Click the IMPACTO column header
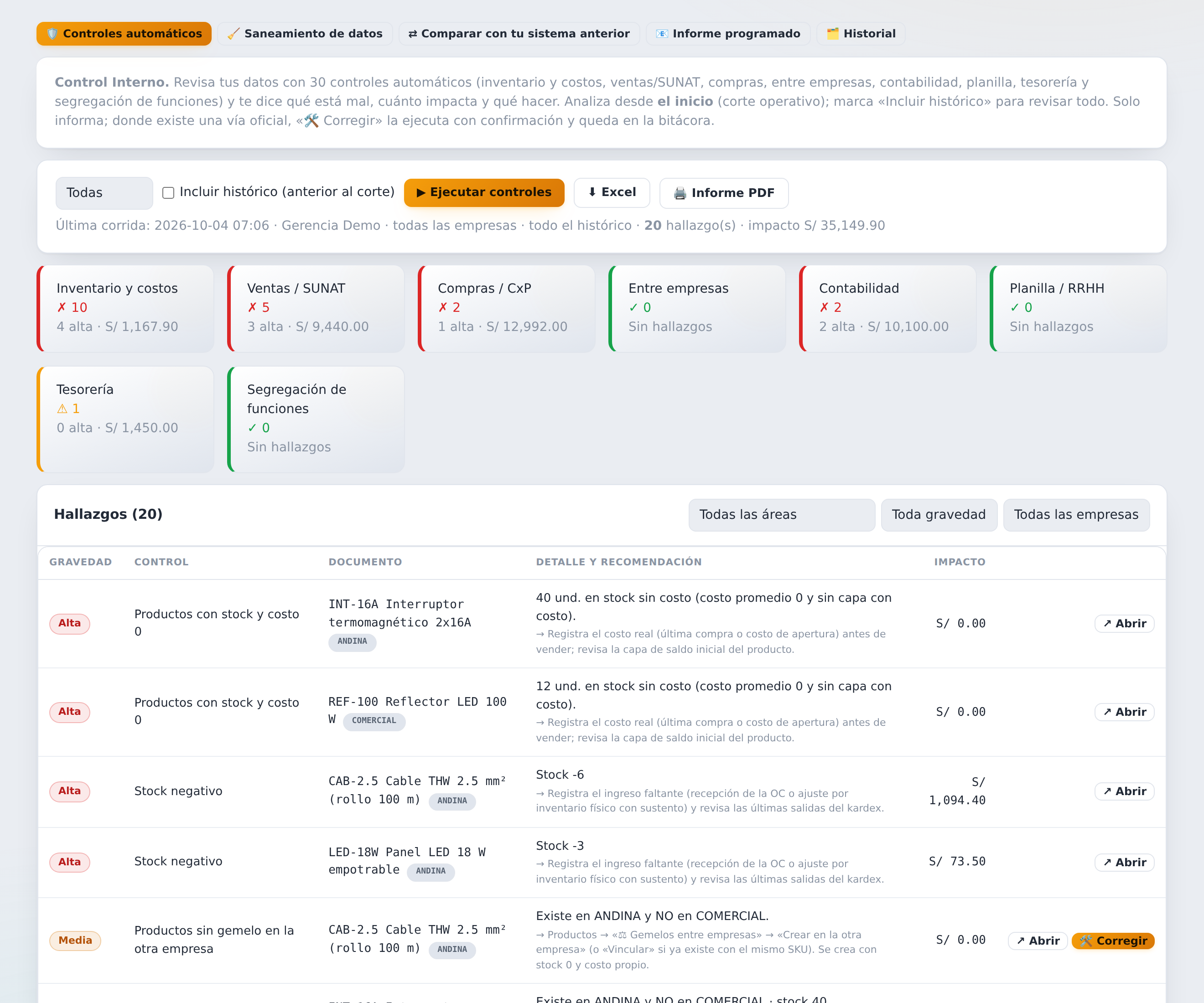Viewport: 1204px width, 1003px height. tap(960, 562)
